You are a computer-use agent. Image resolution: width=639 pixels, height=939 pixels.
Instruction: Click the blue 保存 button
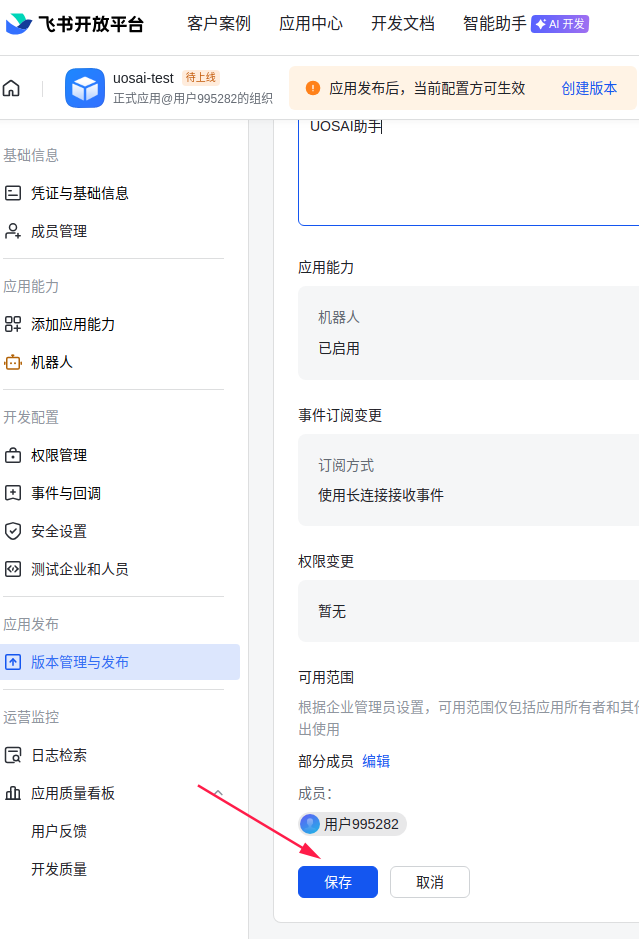[338, 882]
